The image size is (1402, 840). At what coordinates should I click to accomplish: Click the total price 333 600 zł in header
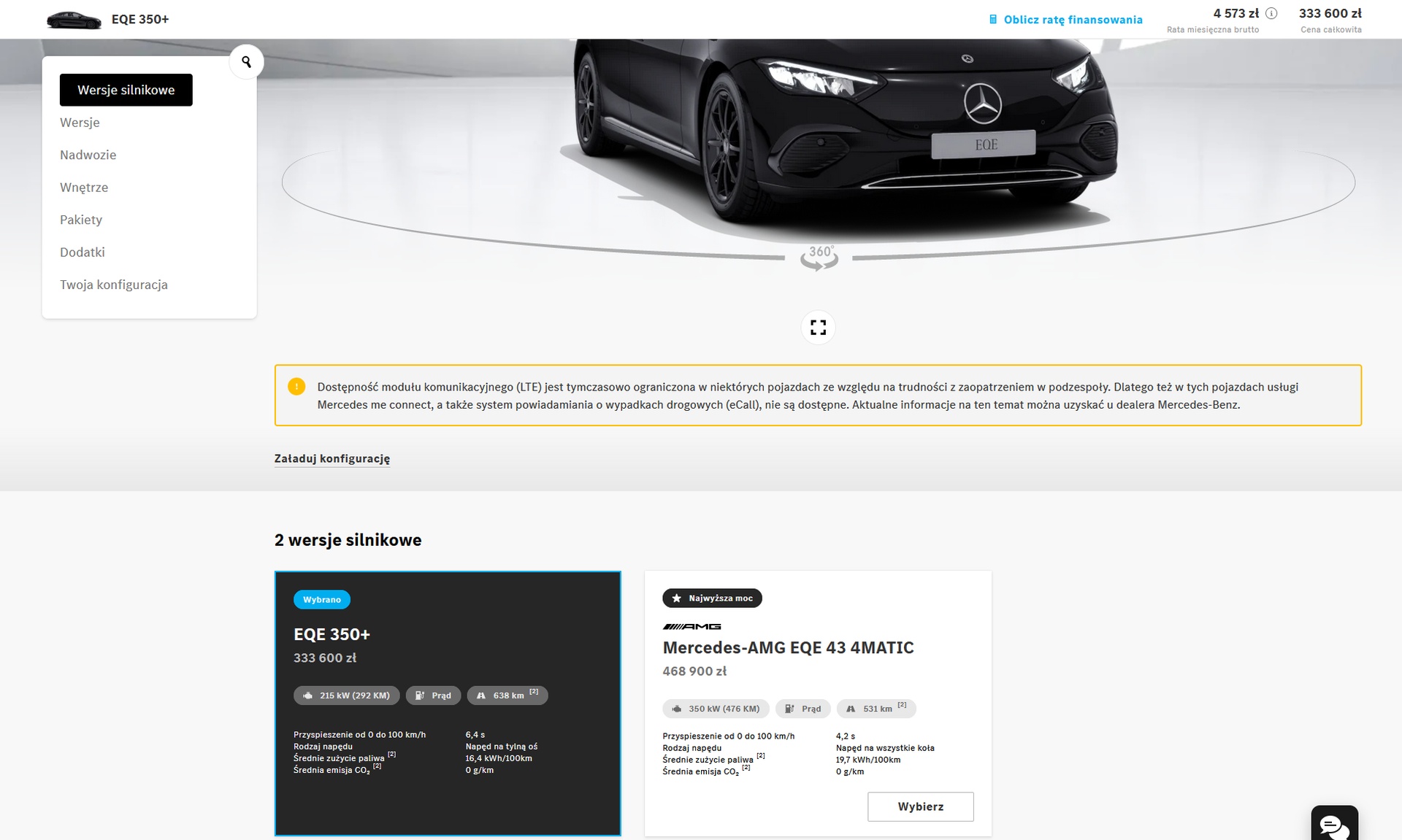[x=1330, y=13]
